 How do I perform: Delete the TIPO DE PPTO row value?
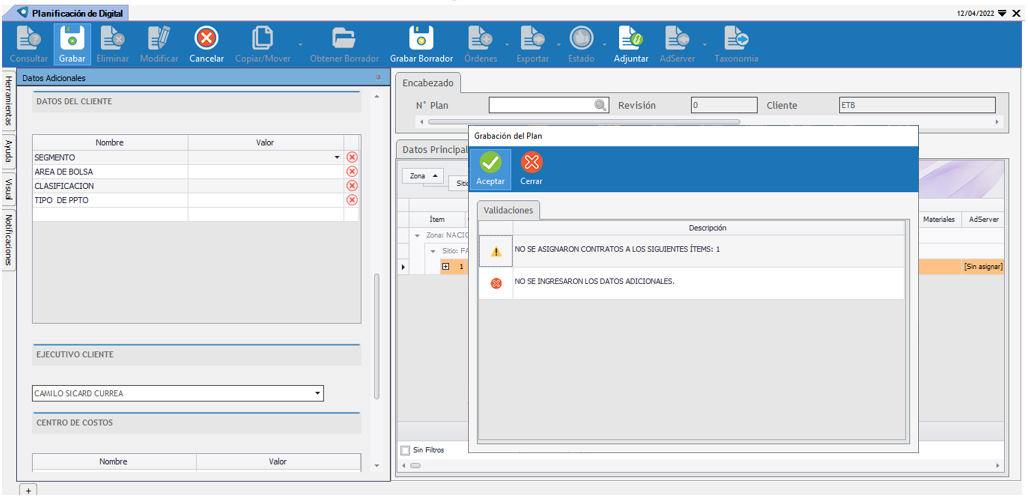point(351,200)
